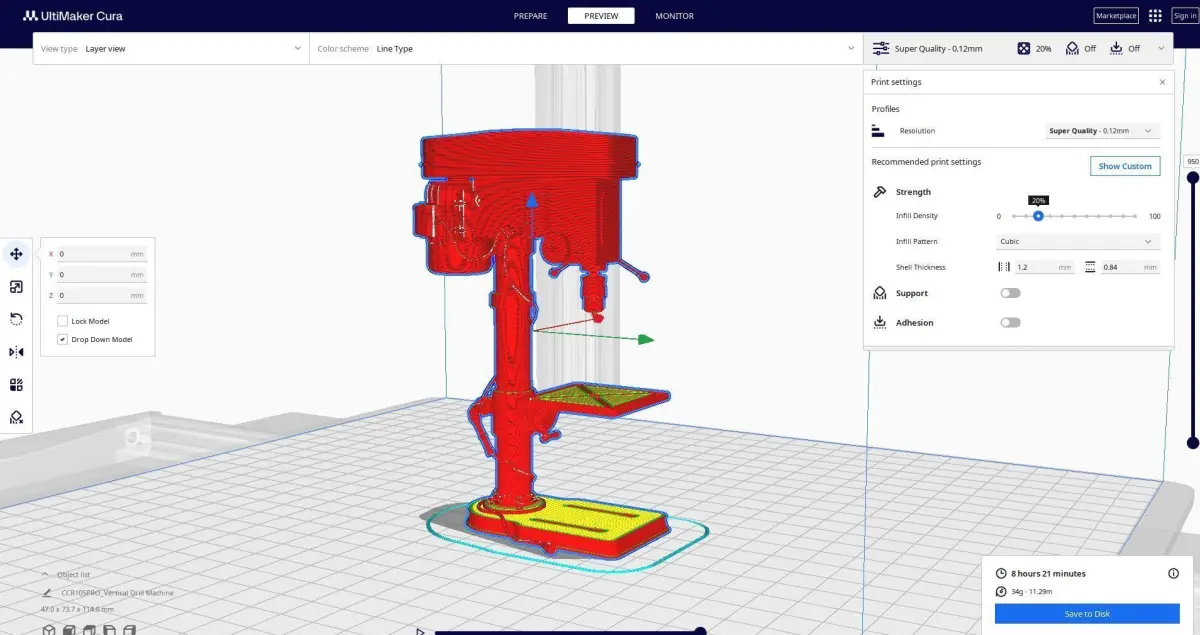Image resolution: width=1200 pixels, height=635 pixels.
Task: Open the Per Model Settings tool
Action: 16,385
